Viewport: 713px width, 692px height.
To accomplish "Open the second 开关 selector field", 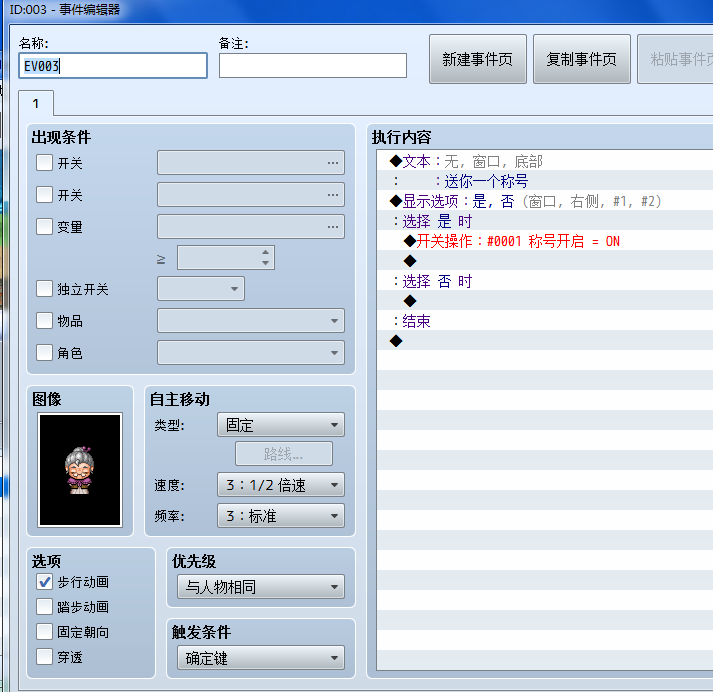I will click(x=251, y=195).
